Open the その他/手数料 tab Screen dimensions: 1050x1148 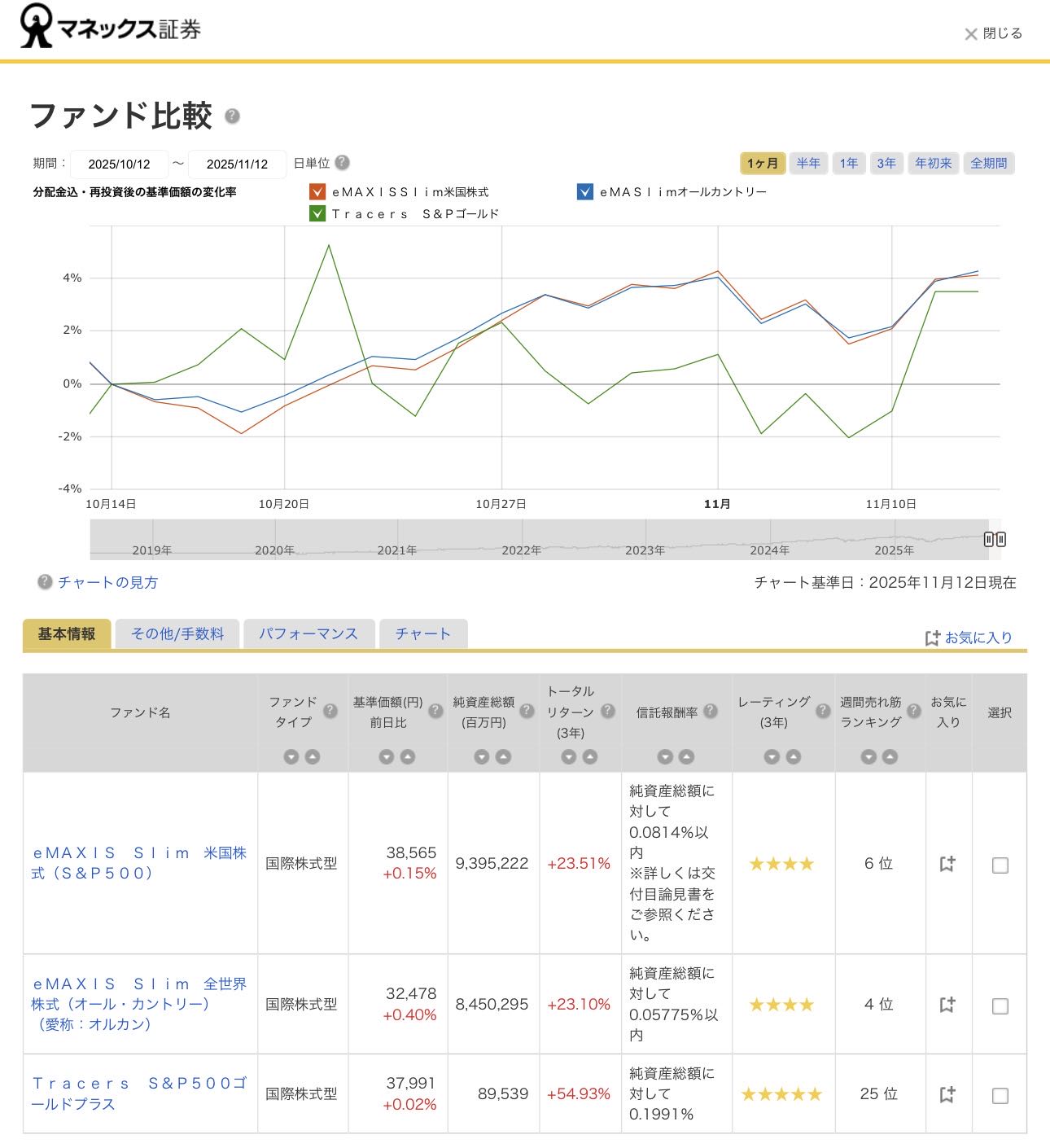pyautogui.click(x=177, y=634)
